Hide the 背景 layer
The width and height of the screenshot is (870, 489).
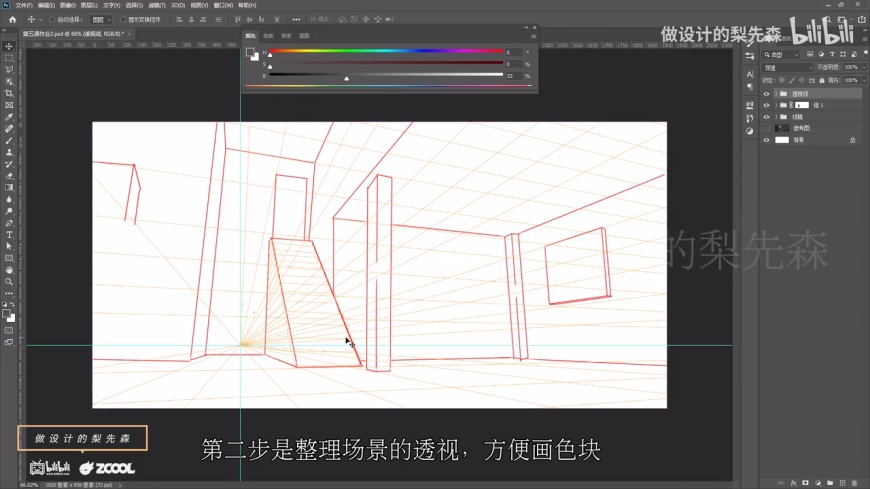tap(766, 140)
